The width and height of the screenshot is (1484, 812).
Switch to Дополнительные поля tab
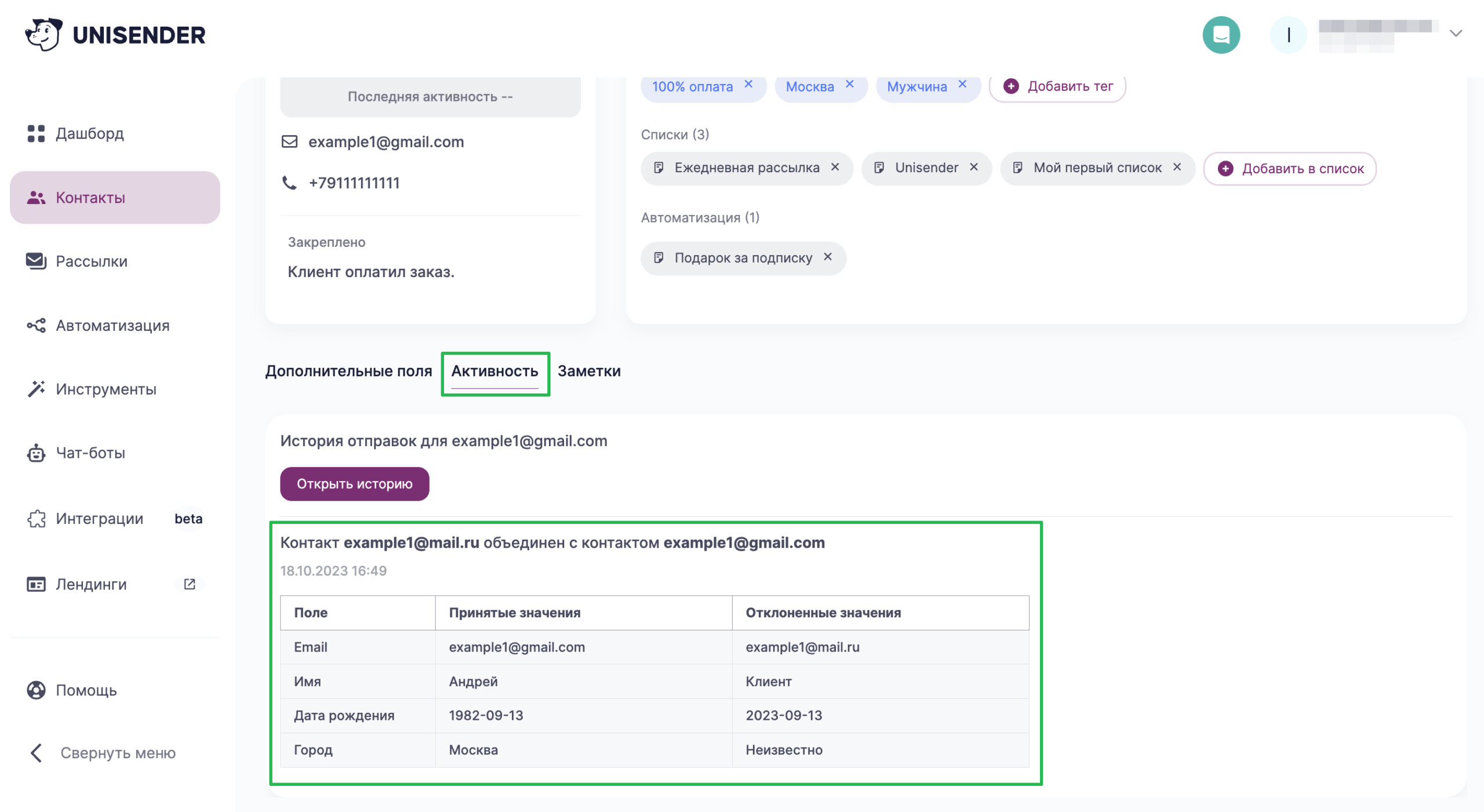348,371
